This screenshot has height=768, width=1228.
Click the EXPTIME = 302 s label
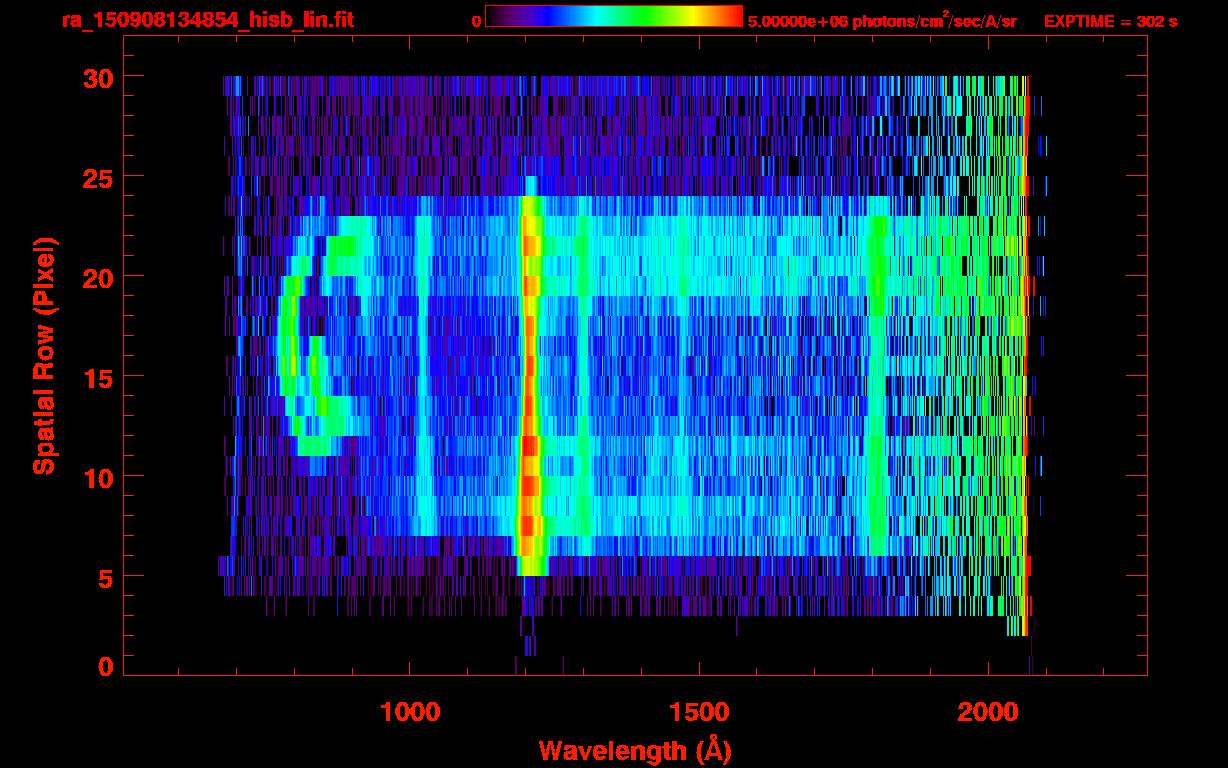pos(1110,21)
